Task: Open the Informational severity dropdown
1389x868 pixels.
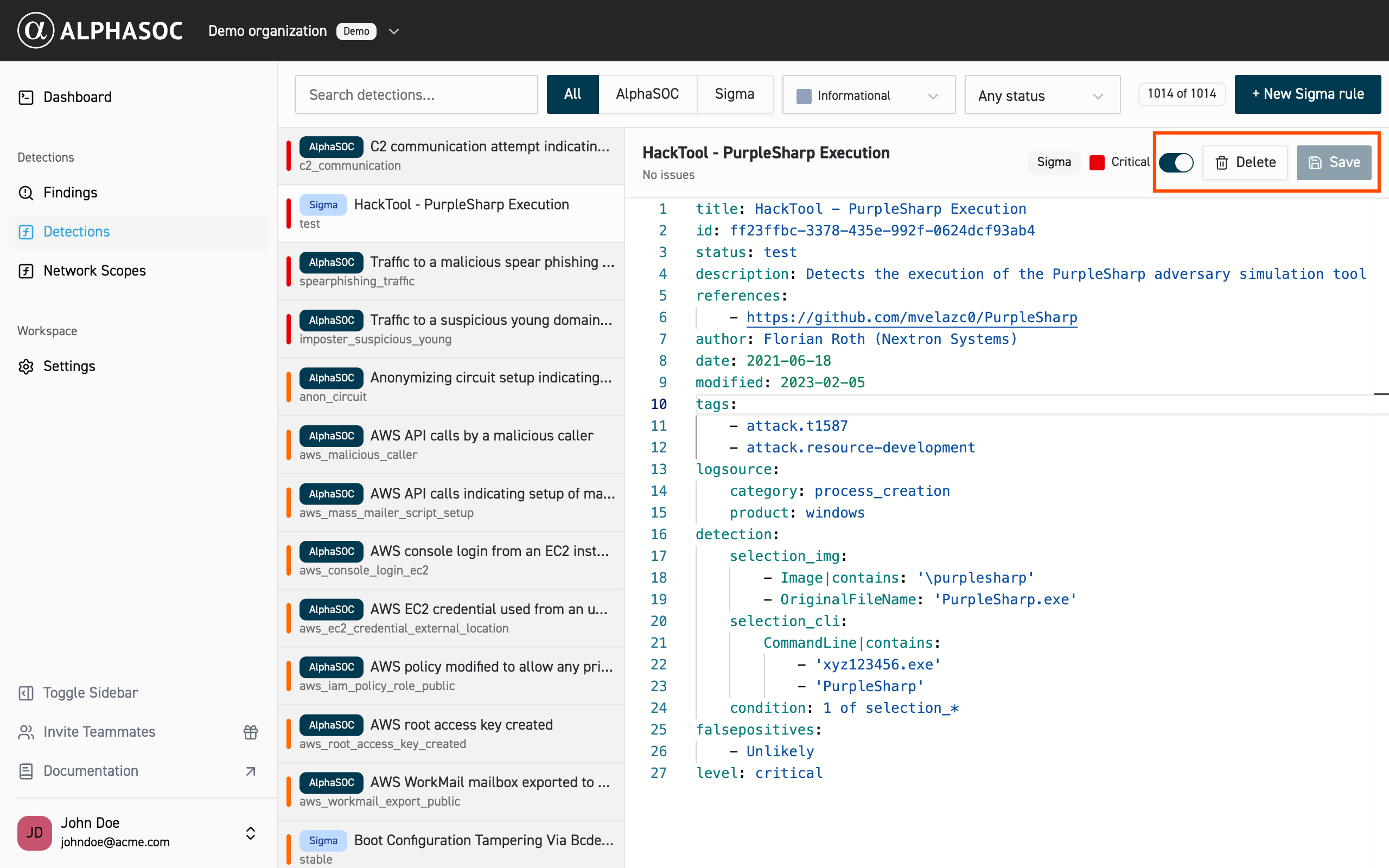Action: tap(869, 95)
